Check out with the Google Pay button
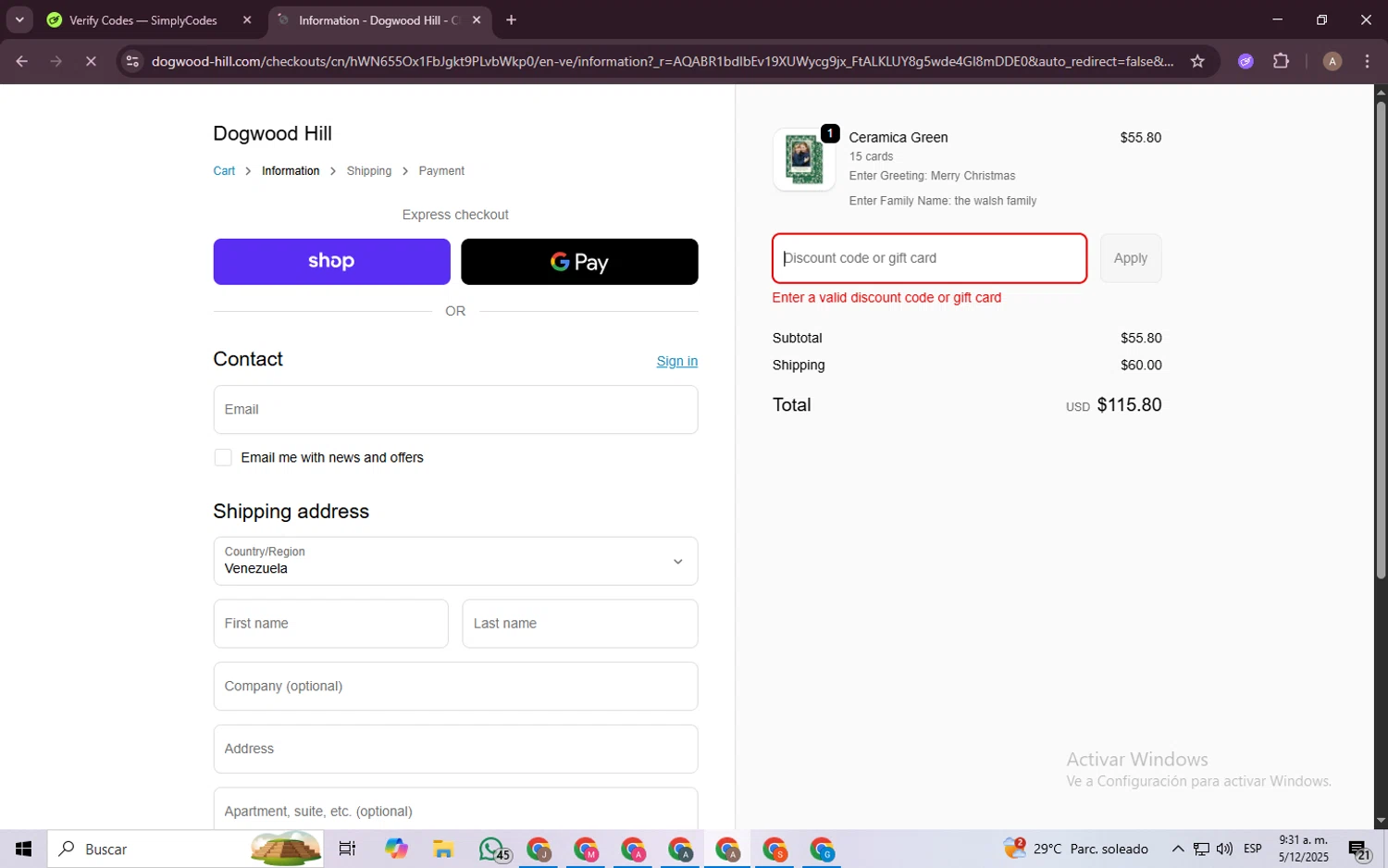 (579, 262)
